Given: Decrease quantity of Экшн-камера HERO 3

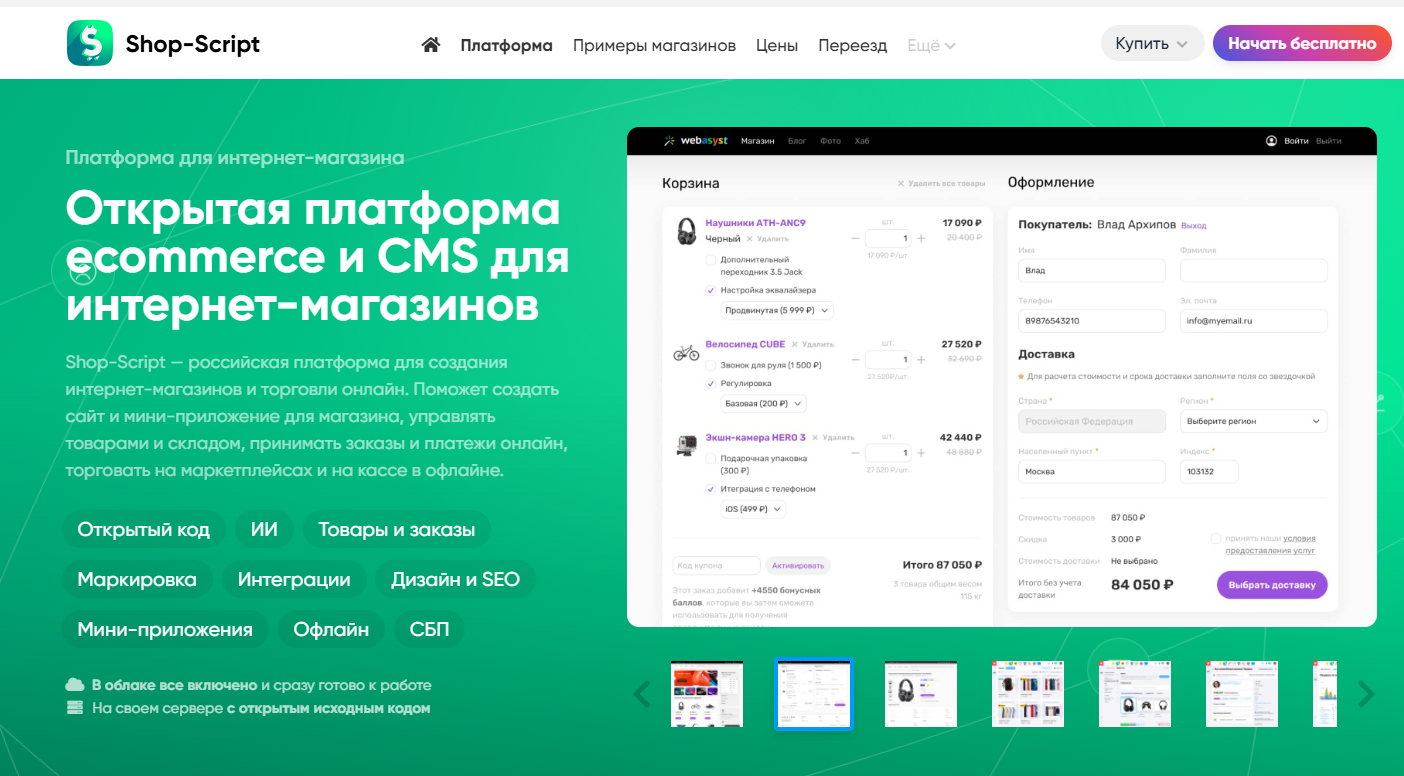Looking at the screenshot, I should pyautogui.click(x=855, y=453).
